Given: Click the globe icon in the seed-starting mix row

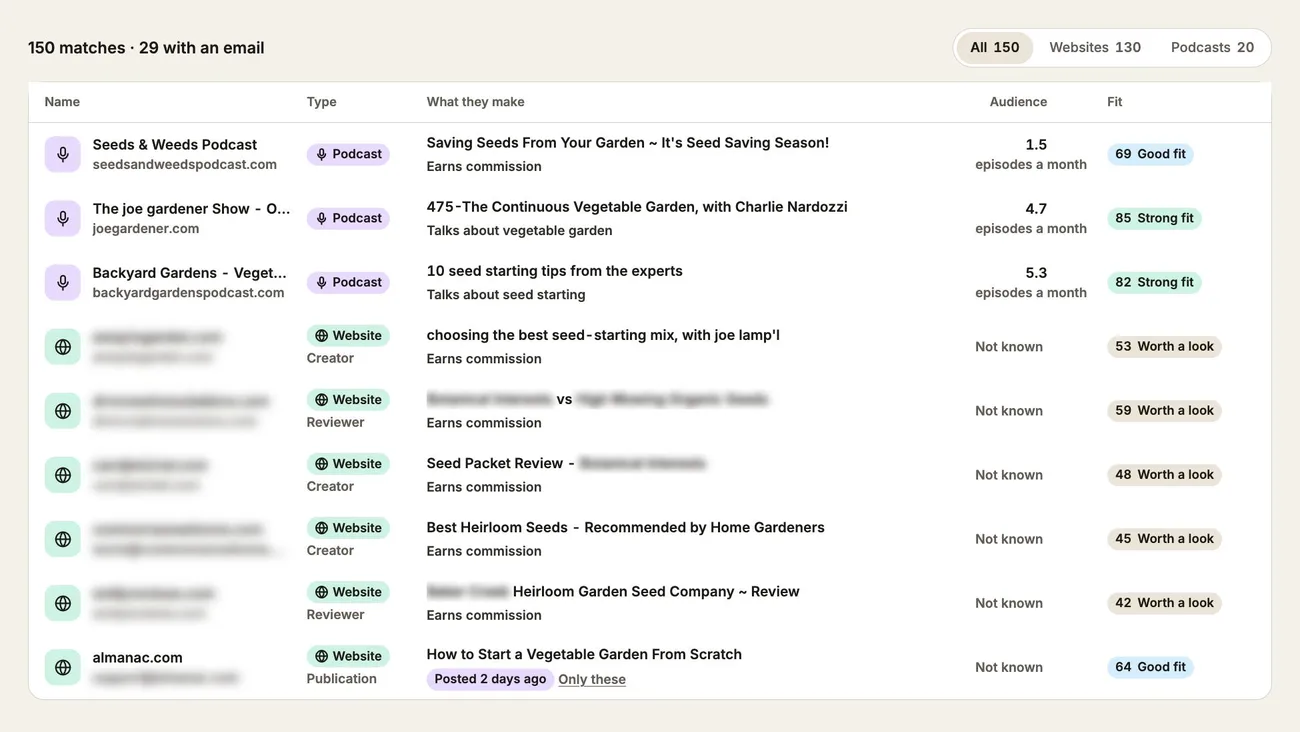Looking at the screenshot, I should point(63,346).
